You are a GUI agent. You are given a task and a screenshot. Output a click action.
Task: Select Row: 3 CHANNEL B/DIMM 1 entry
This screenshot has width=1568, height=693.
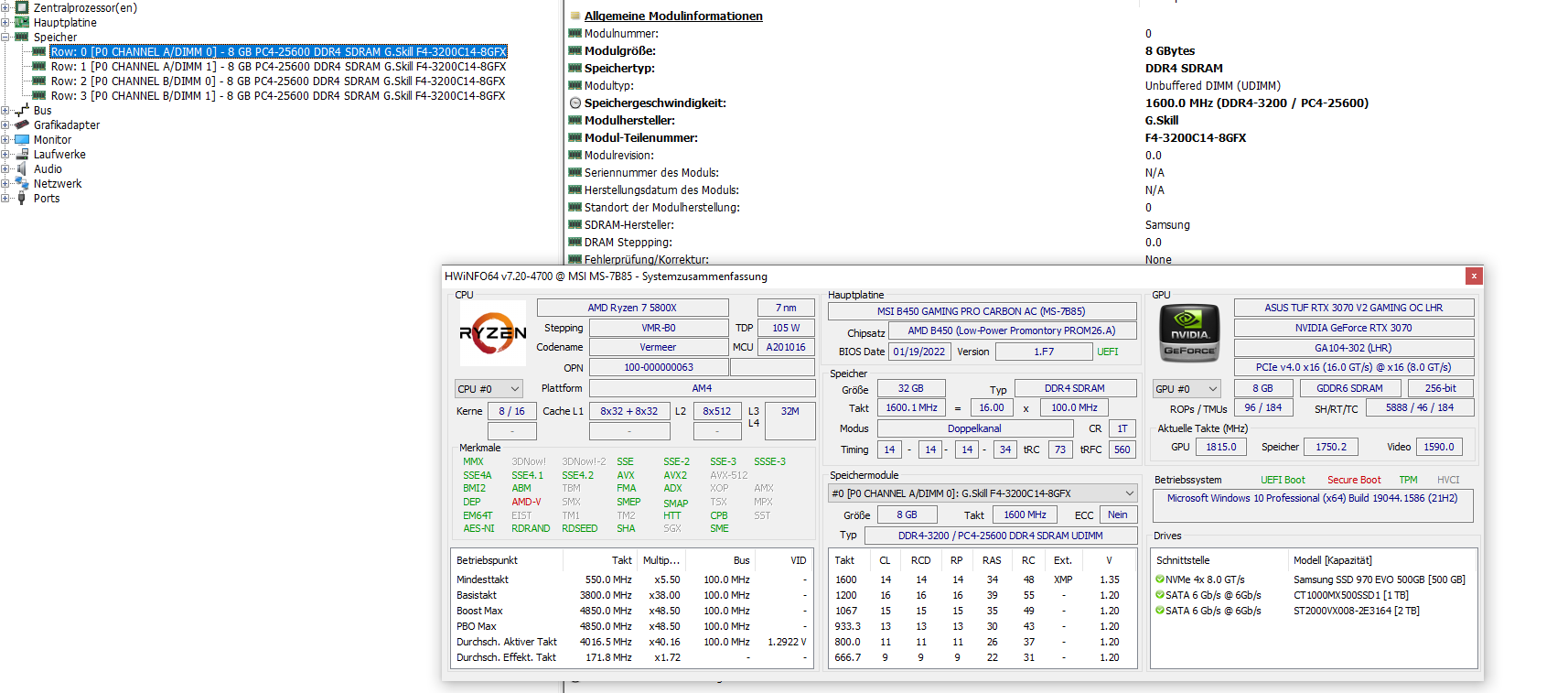click(x=278, y=95)
